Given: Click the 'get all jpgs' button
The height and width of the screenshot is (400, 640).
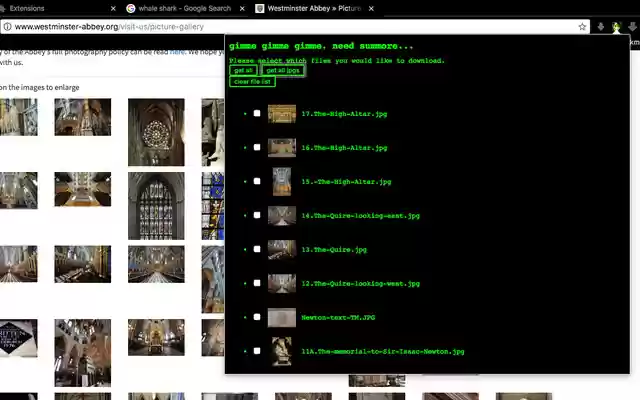Looking at the screenshot, I should tap(283, 70).
